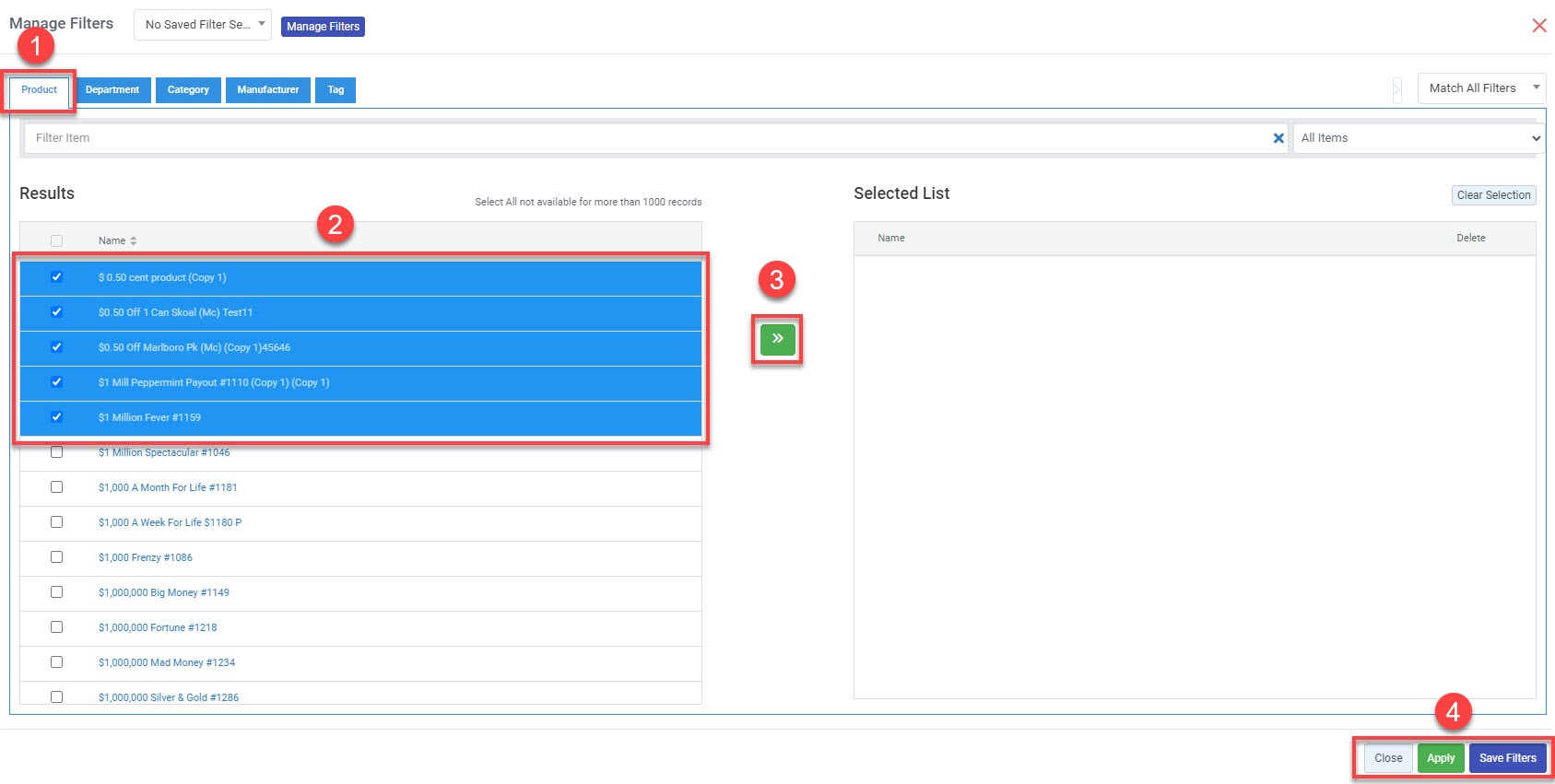Sort results by Name column arrows
This screenshot has width=1555, height=784.
click(134, 240)
